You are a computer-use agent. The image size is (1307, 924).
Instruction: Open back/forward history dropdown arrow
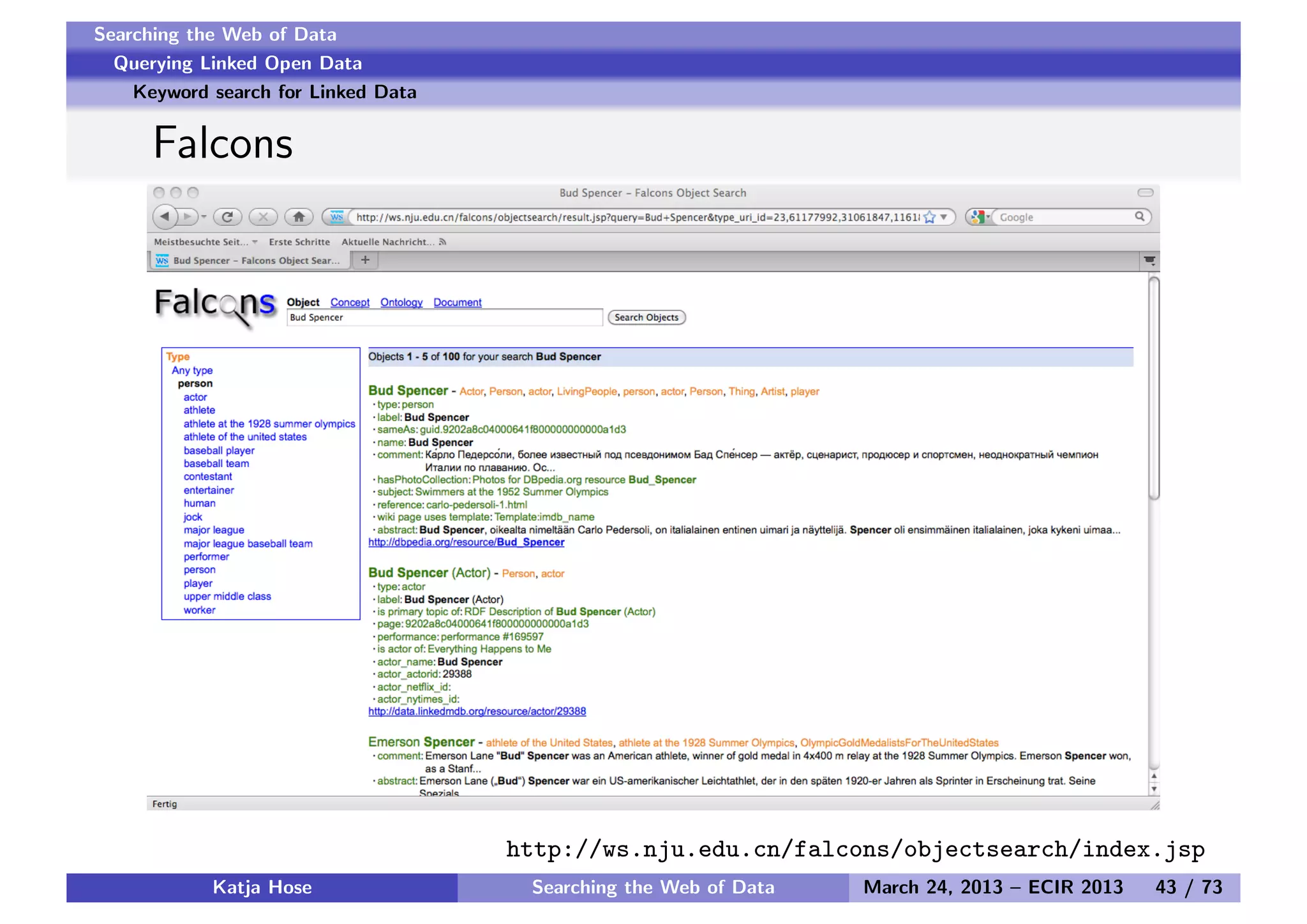coord(204,217)
